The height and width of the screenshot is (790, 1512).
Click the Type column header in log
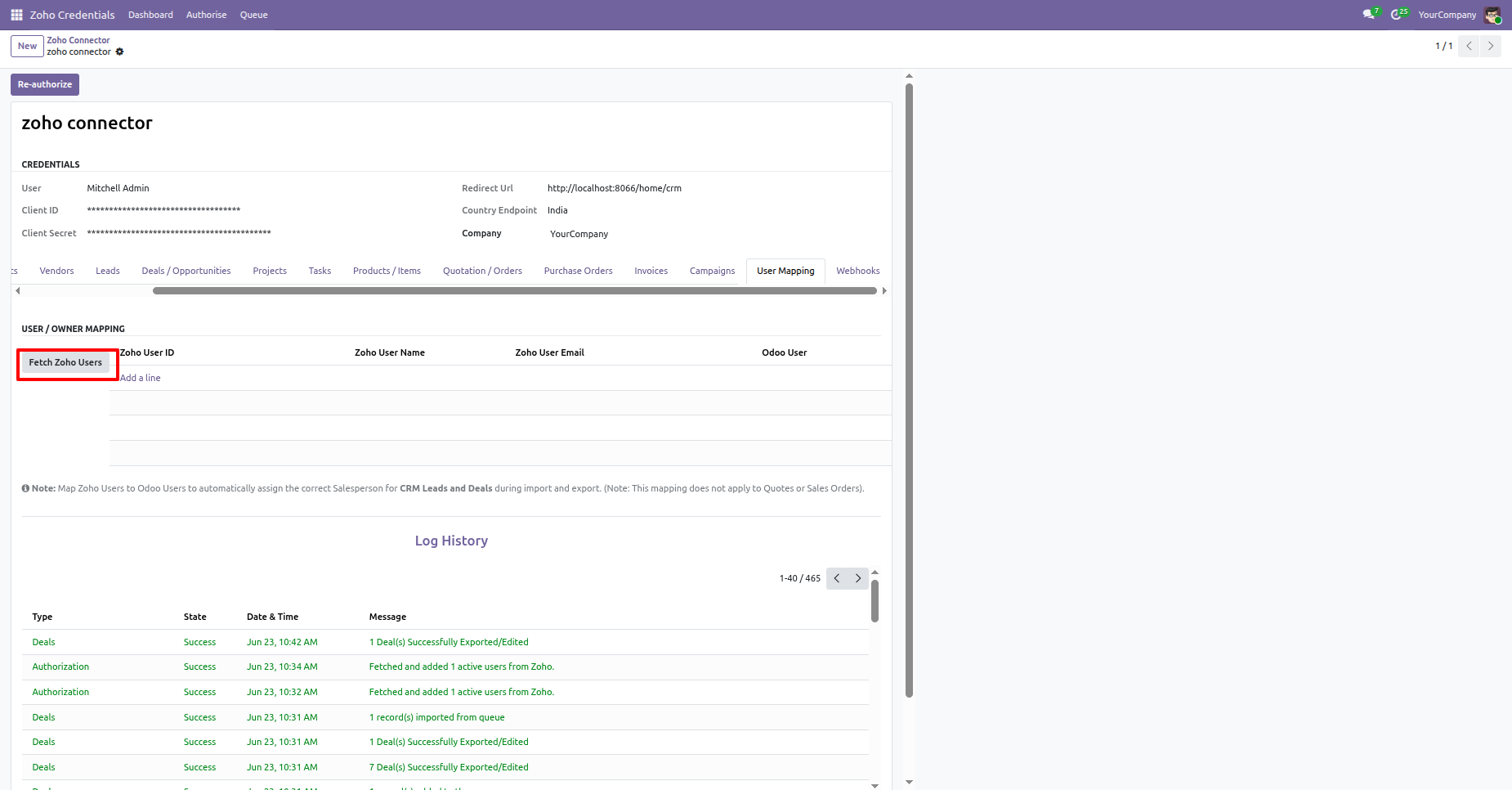[x=42, y=617]
